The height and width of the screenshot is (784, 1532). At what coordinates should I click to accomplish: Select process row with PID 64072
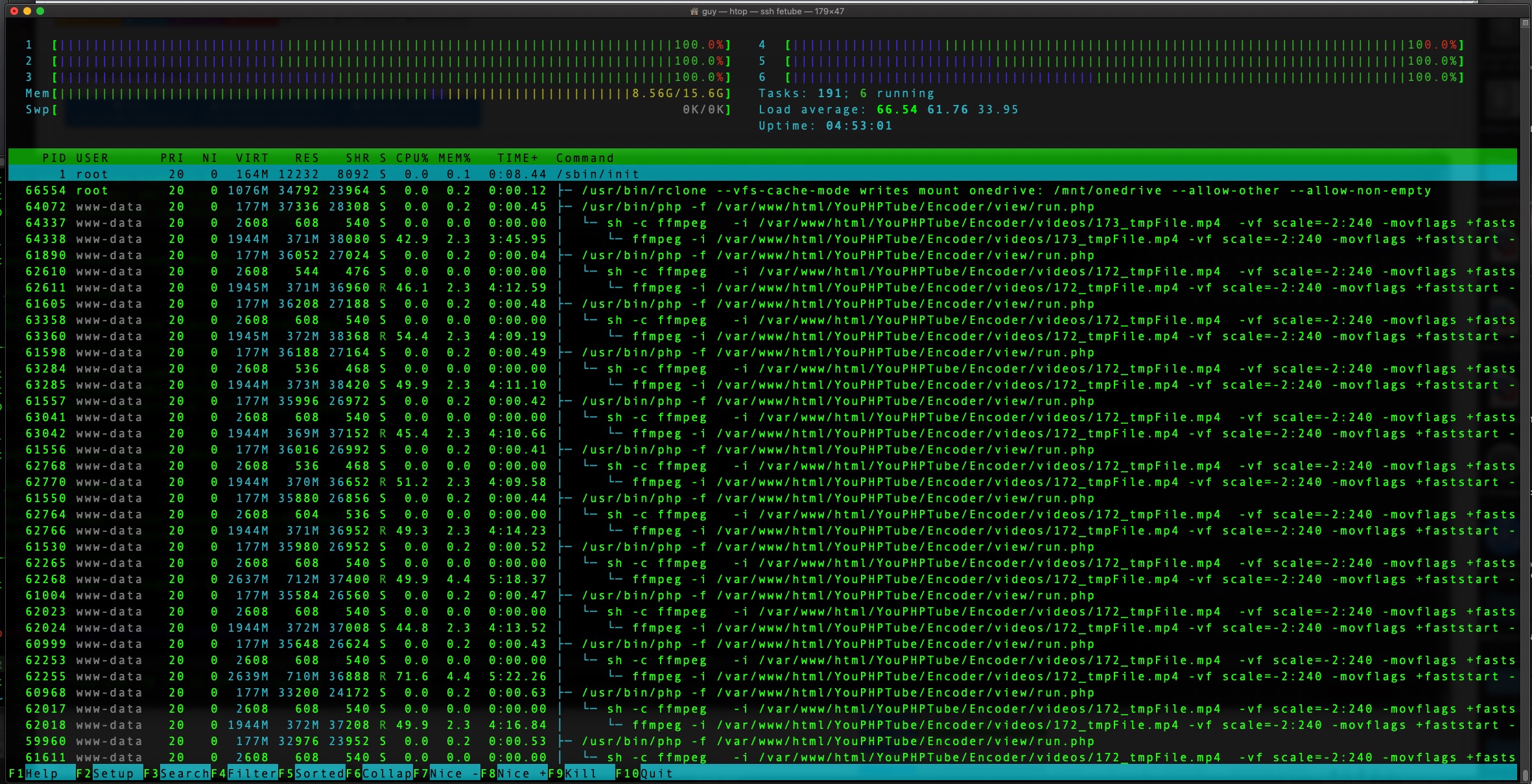click(x=762, y=207)
